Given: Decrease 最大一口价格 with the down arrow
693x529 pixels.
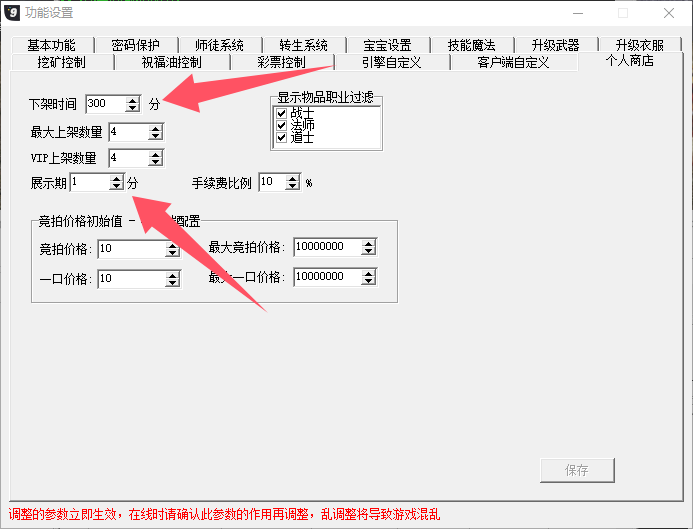Looking at the screenshot, I should [368, 281].
